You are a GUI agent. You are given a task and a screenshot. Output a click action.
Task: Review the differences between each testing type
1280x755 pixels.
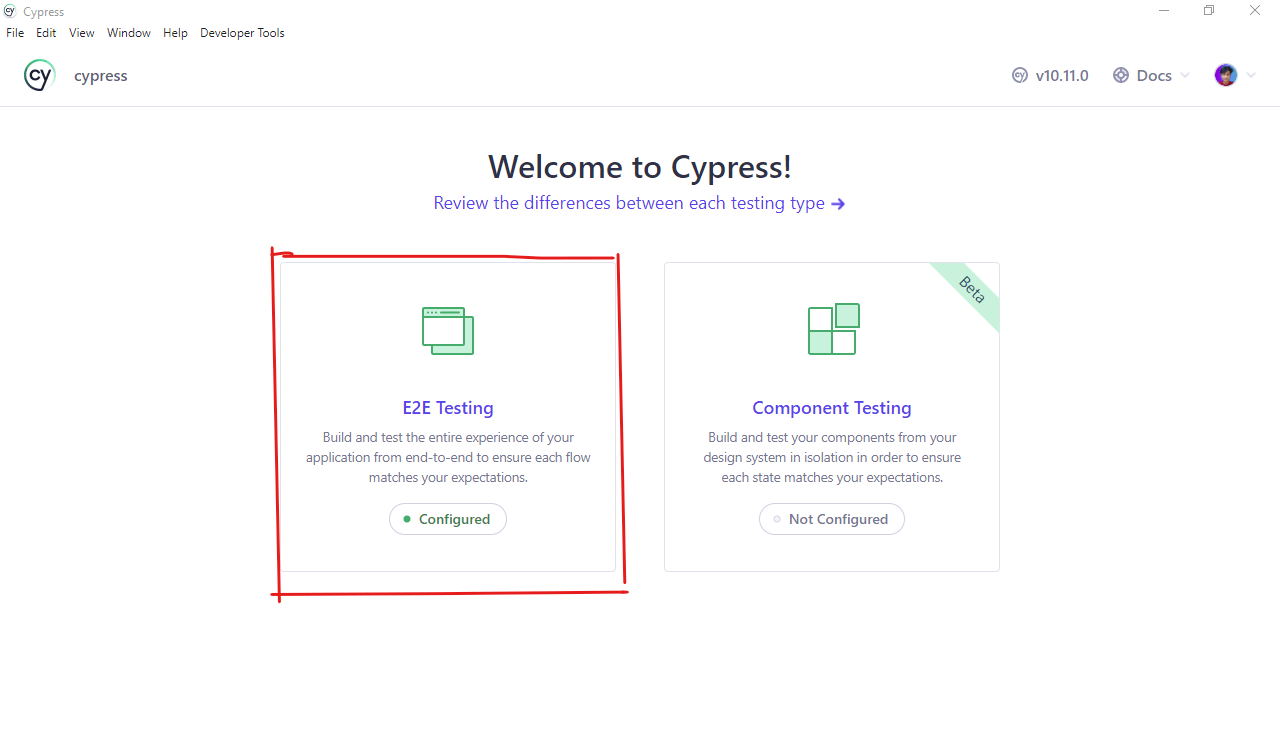[639, 203]
